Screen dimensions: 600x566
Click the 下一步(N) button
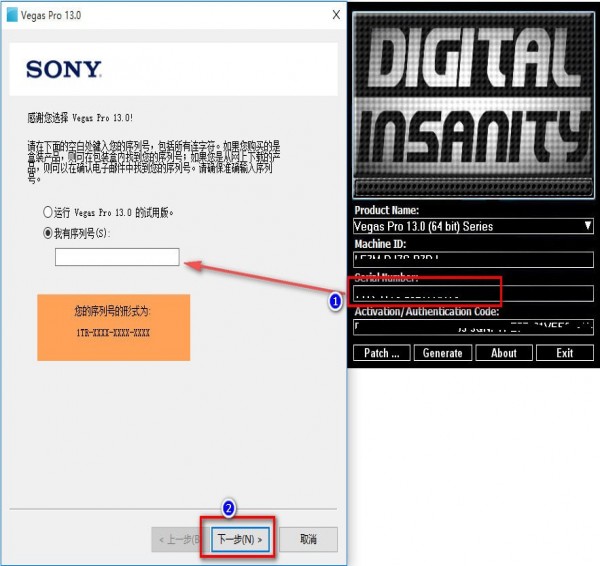240,540
